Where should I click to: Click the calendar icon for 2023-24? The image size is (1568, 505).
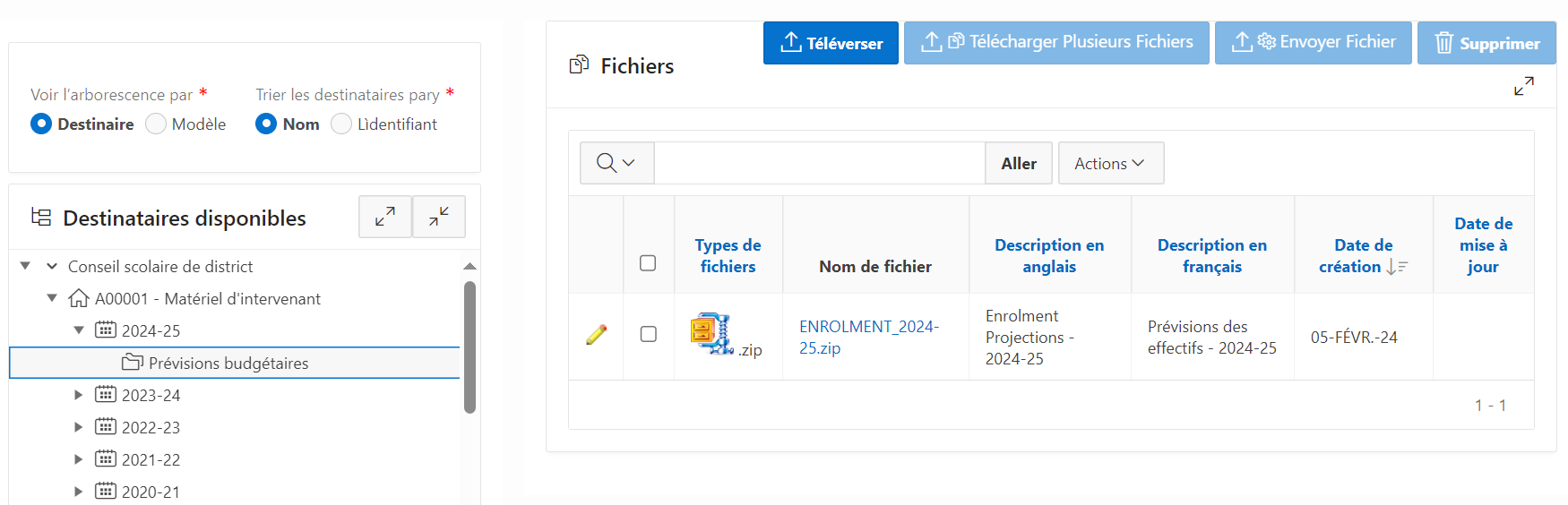[x=106, y=395]
